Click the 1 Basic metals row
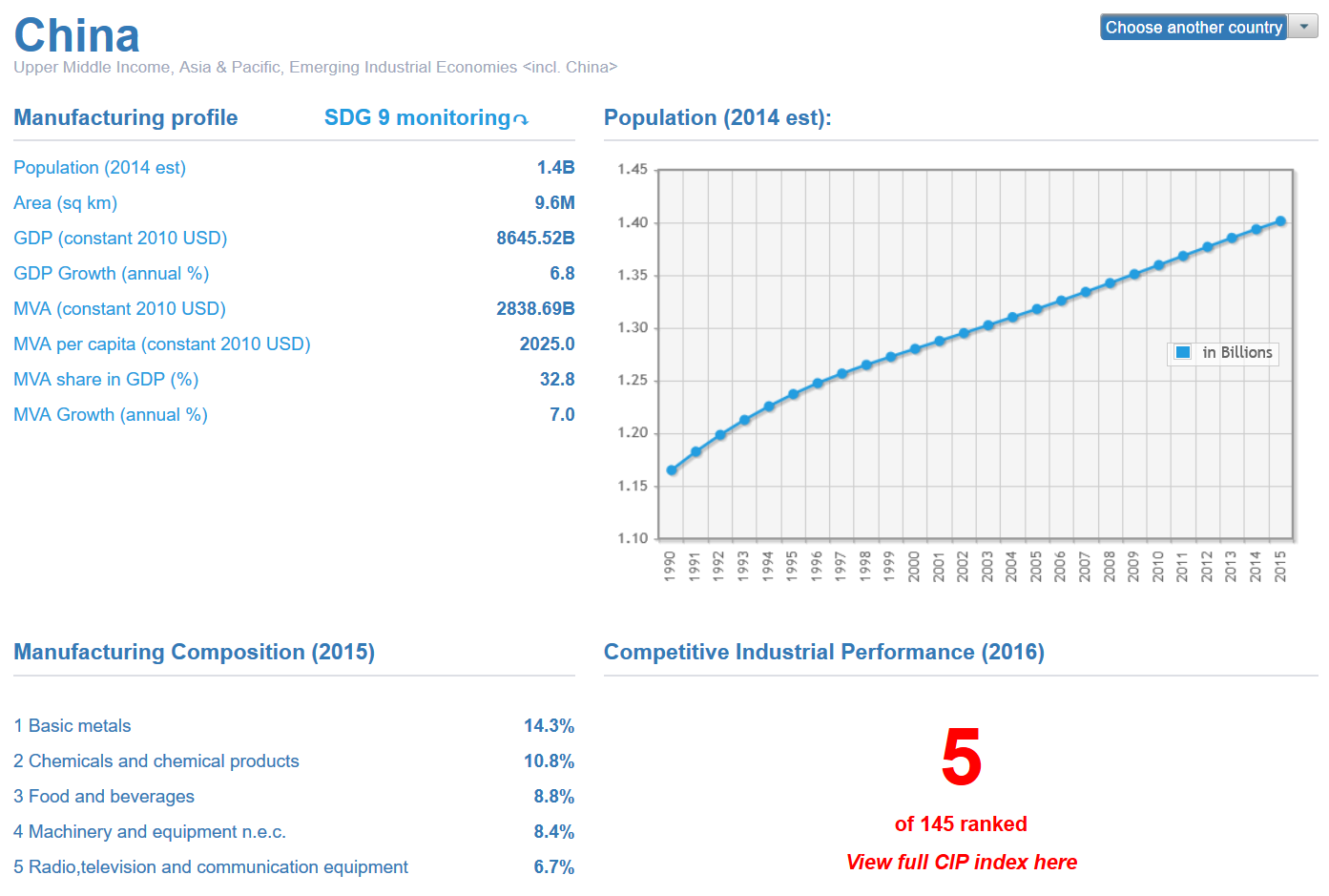1329x896 pixels. tap(294, 726)
